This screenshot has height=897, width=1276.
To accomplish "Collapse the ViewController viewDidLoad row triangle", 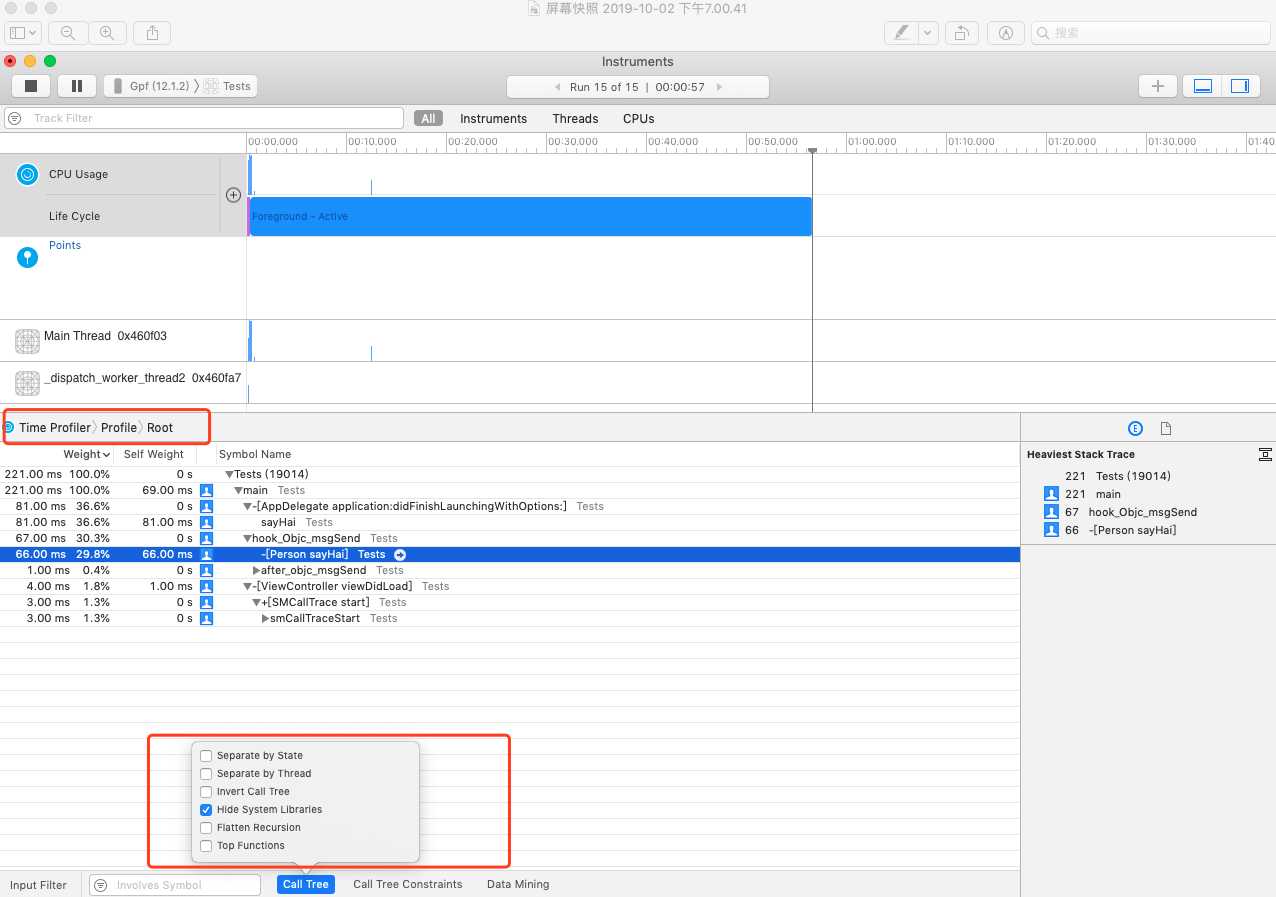I will 247,586.
